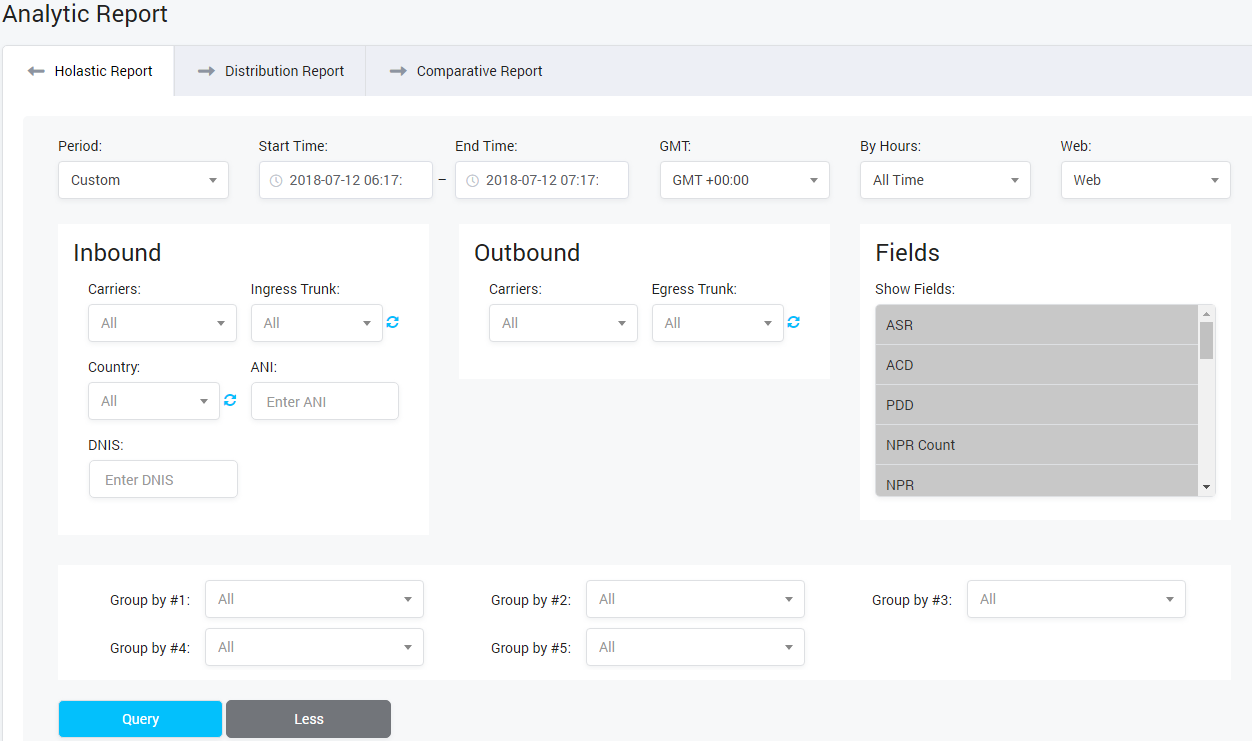Click the arrow icon on Comparative Report tab

(398, 70)
